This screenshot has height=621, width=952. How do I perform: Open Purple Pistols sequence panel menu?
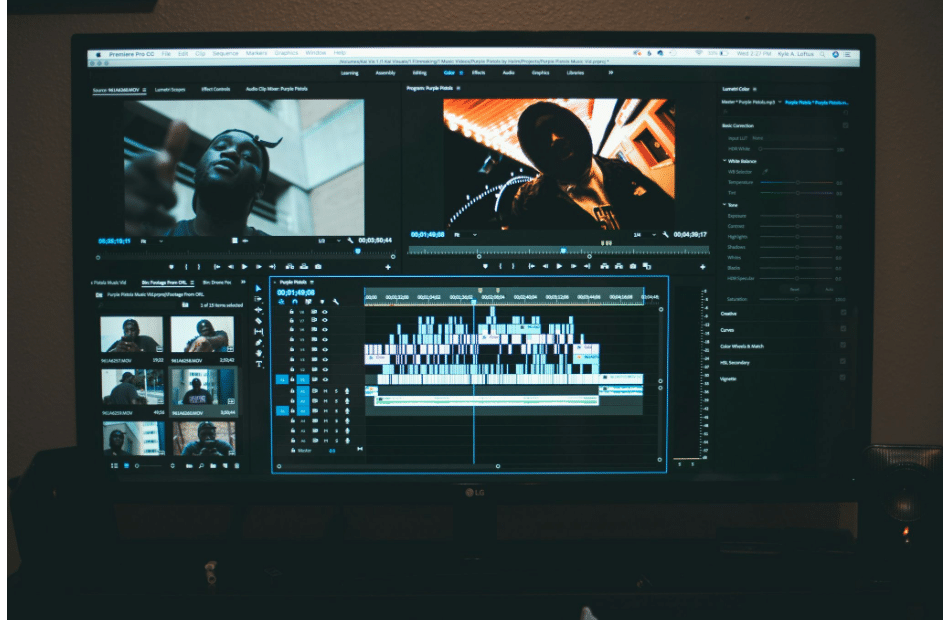[312, 282]
